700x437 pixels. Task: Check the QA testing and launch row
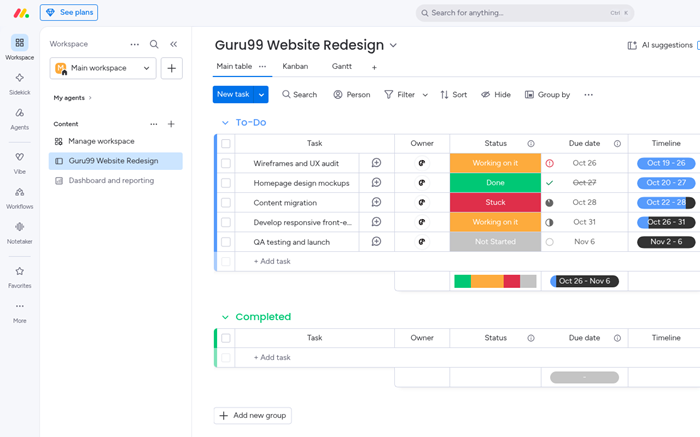226,242
